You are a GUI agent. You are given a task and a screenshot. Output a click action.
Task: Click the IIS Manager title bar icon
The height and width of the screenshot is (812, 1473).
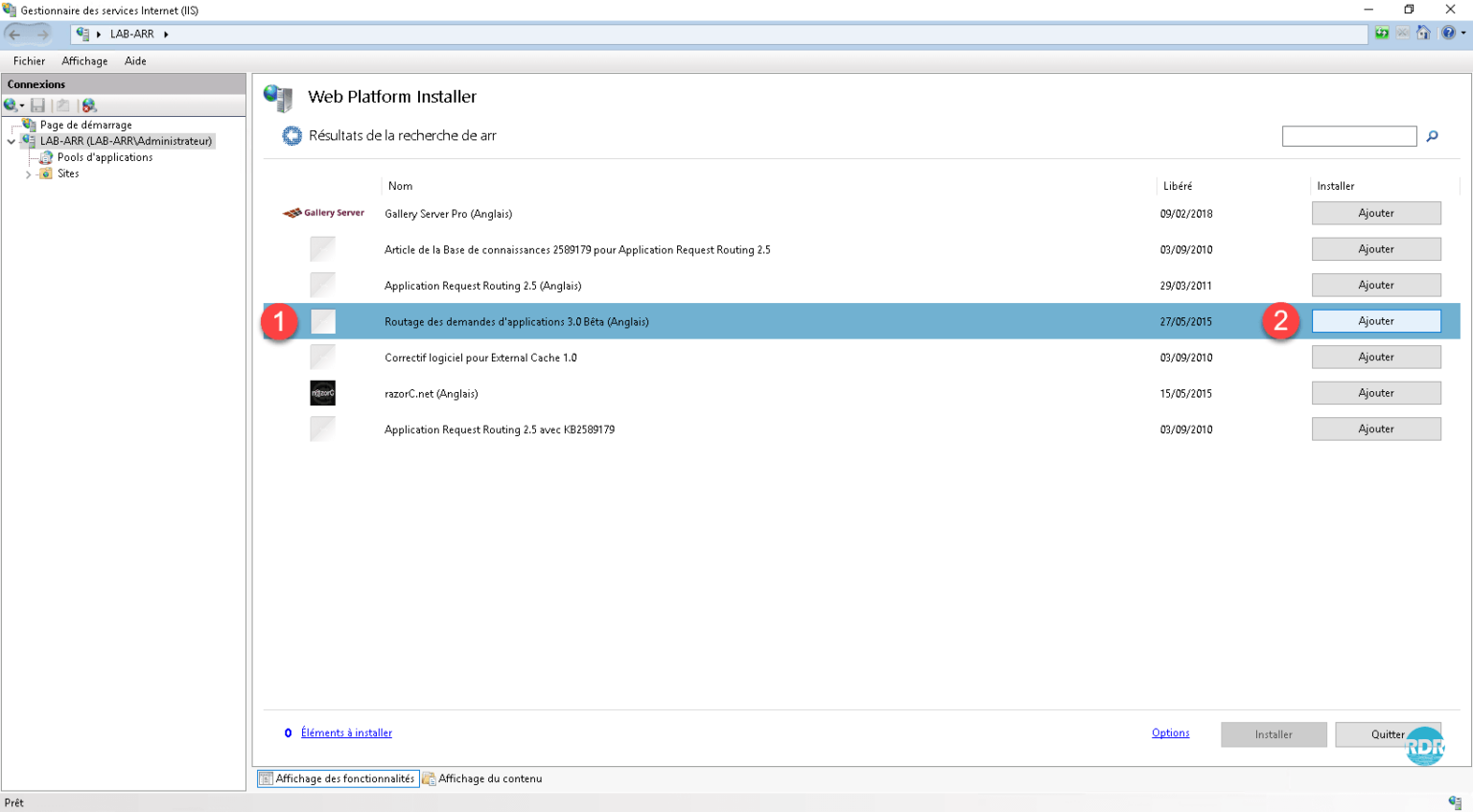(x=10, y=11)
